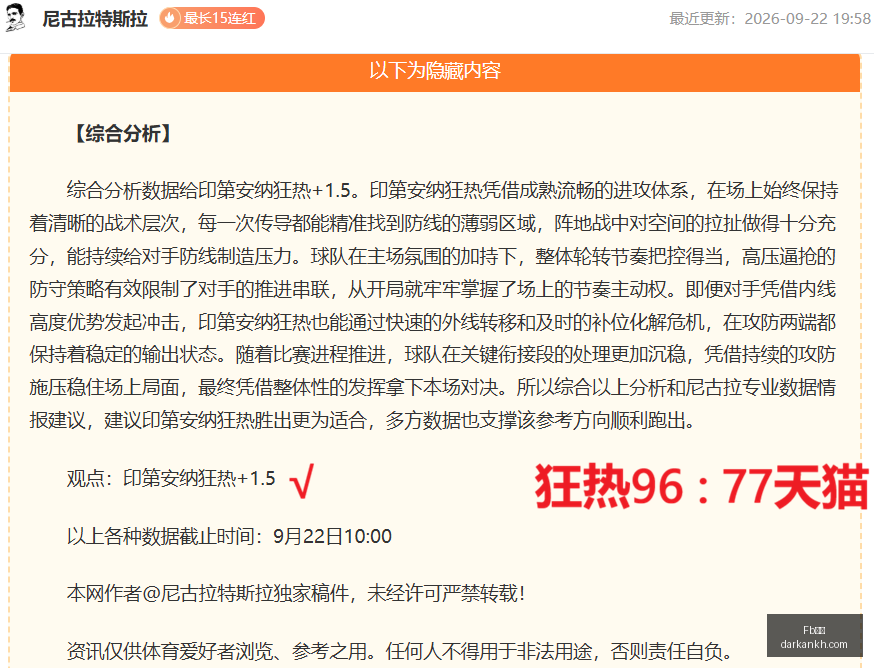Select the orange 以下为隐藏内容 banner
The width and height of the screenshot is (874, 668).
tap(435, 71)
